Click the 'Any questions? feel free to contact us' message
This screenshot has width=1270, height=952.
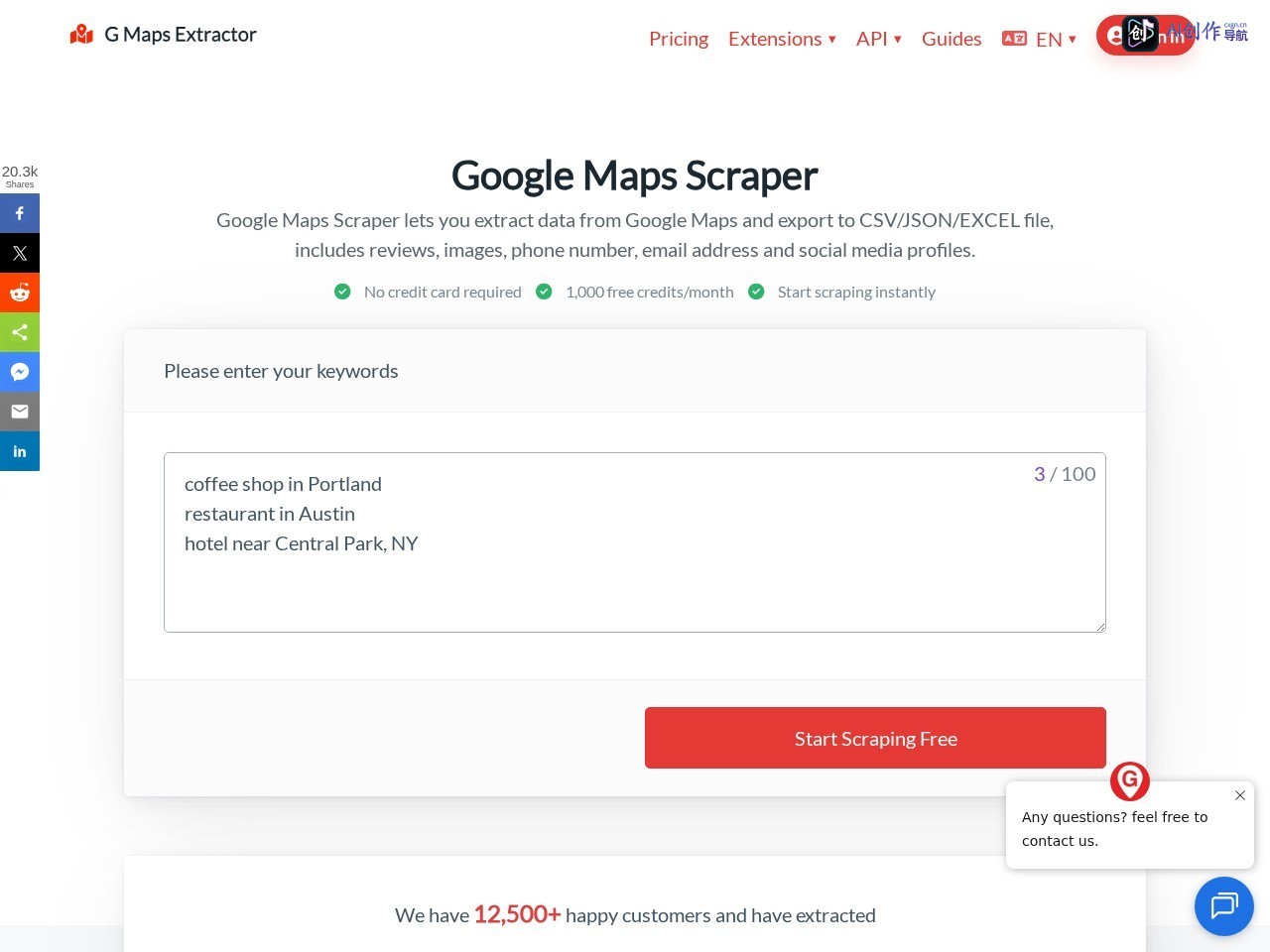pyautogui.click(x=1115, y=829)
